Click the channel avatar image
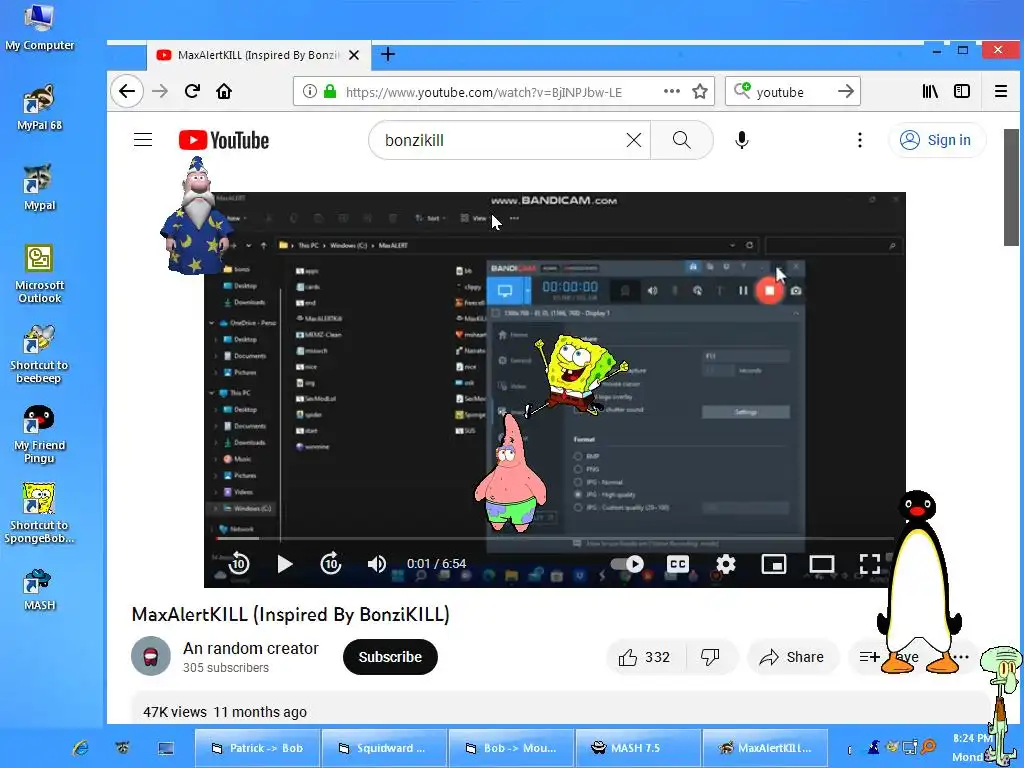 coord(151,656)
